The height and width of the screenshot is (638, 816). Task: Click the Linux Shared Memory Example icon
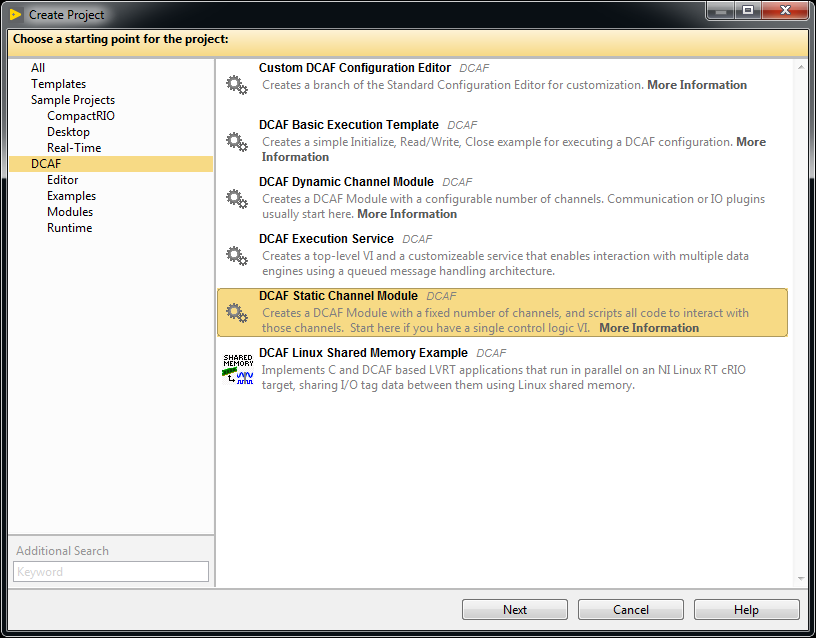tap(237, 369)
